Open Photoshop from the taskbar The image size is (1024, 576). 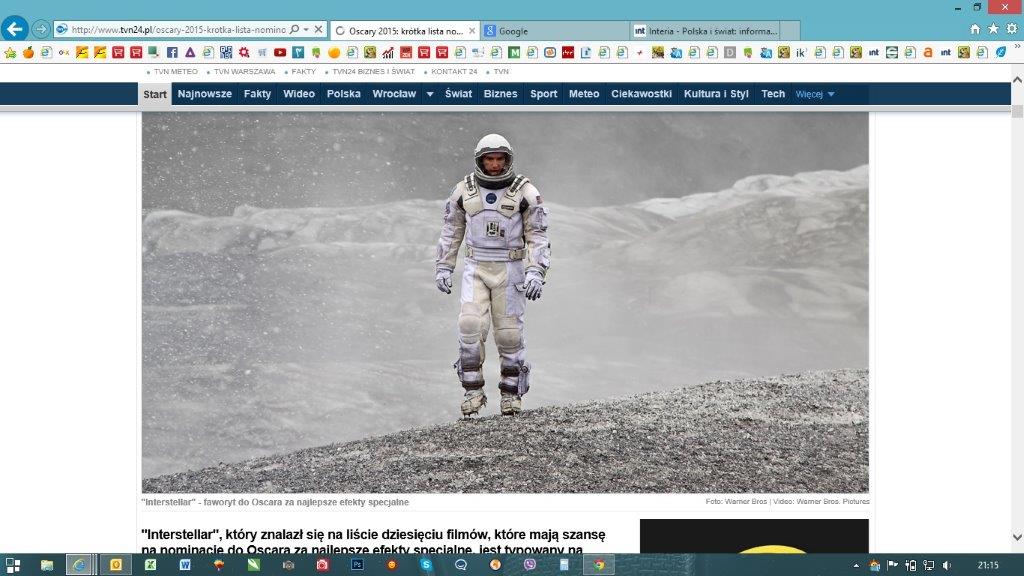tap(357, 565)
